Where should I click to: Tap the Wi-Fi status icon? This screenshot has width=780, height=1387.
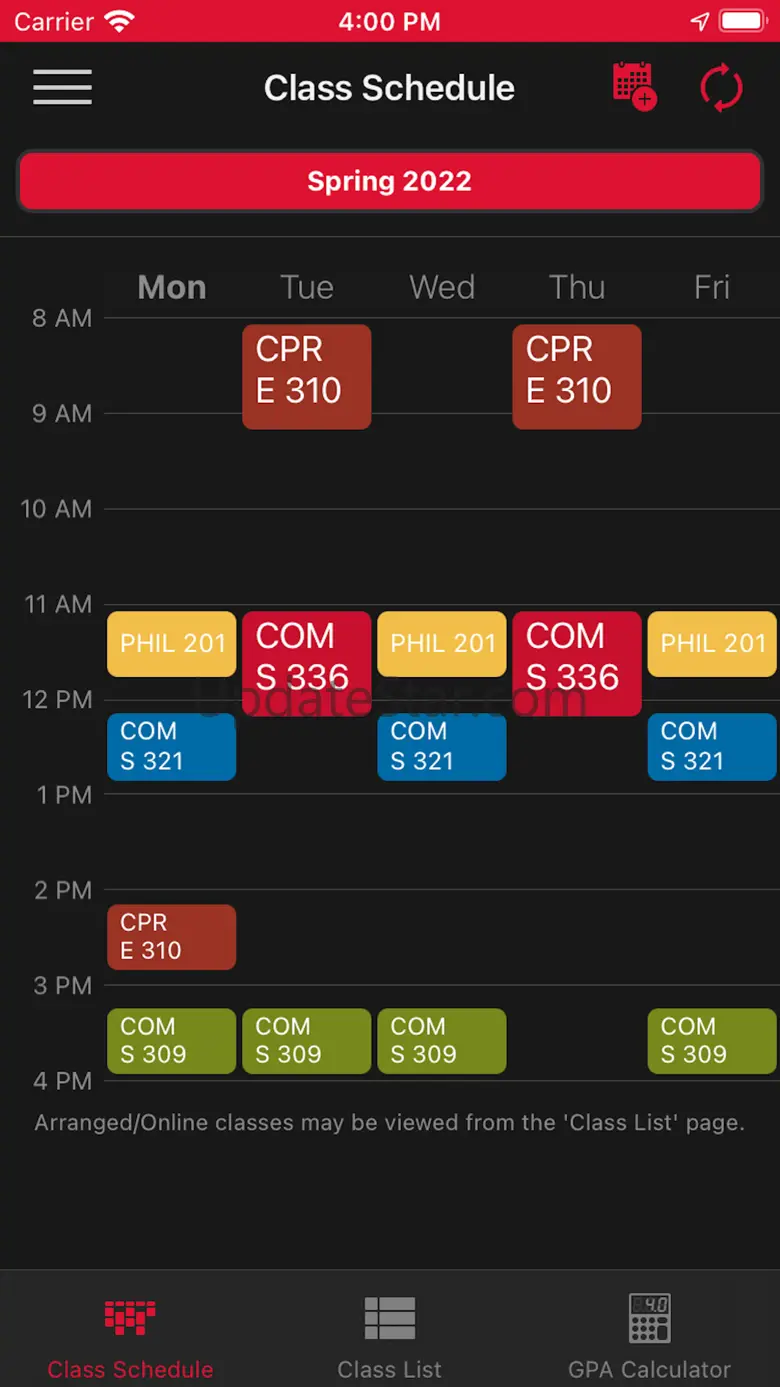(119, 21)
